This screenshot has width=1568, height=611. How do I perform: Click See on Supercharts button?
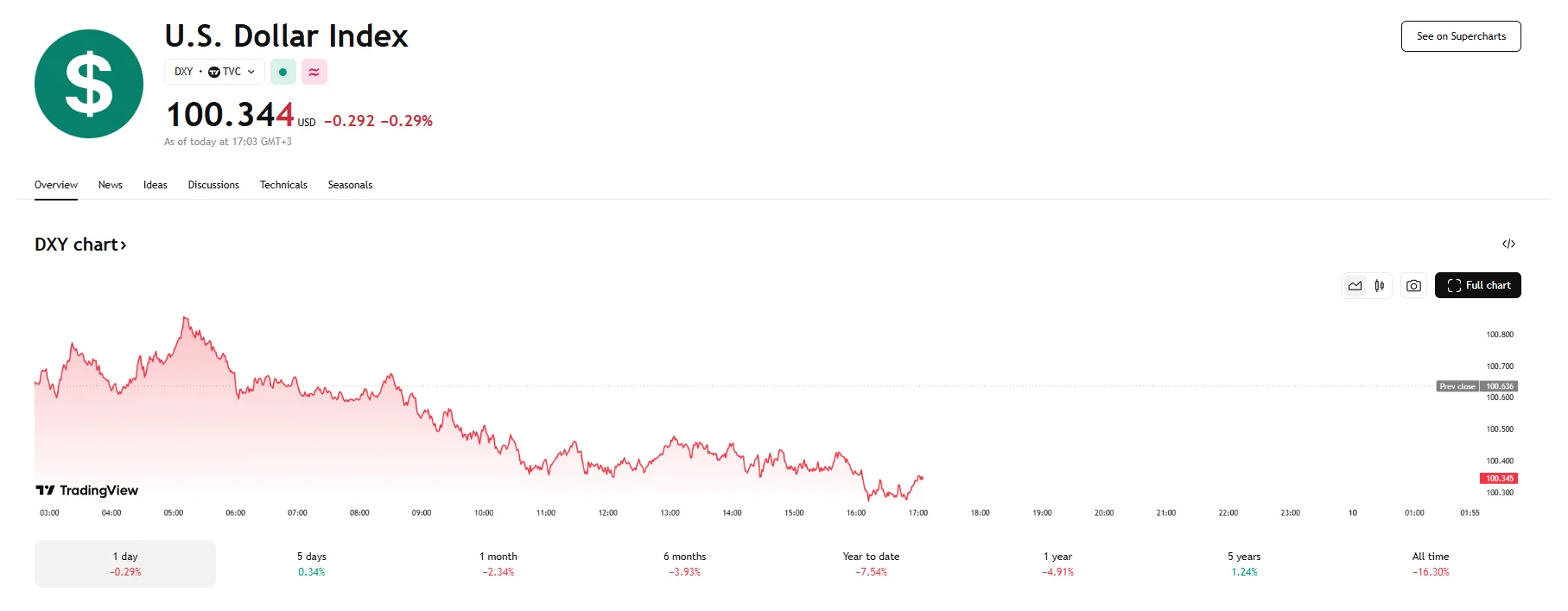coord(1461,36)
